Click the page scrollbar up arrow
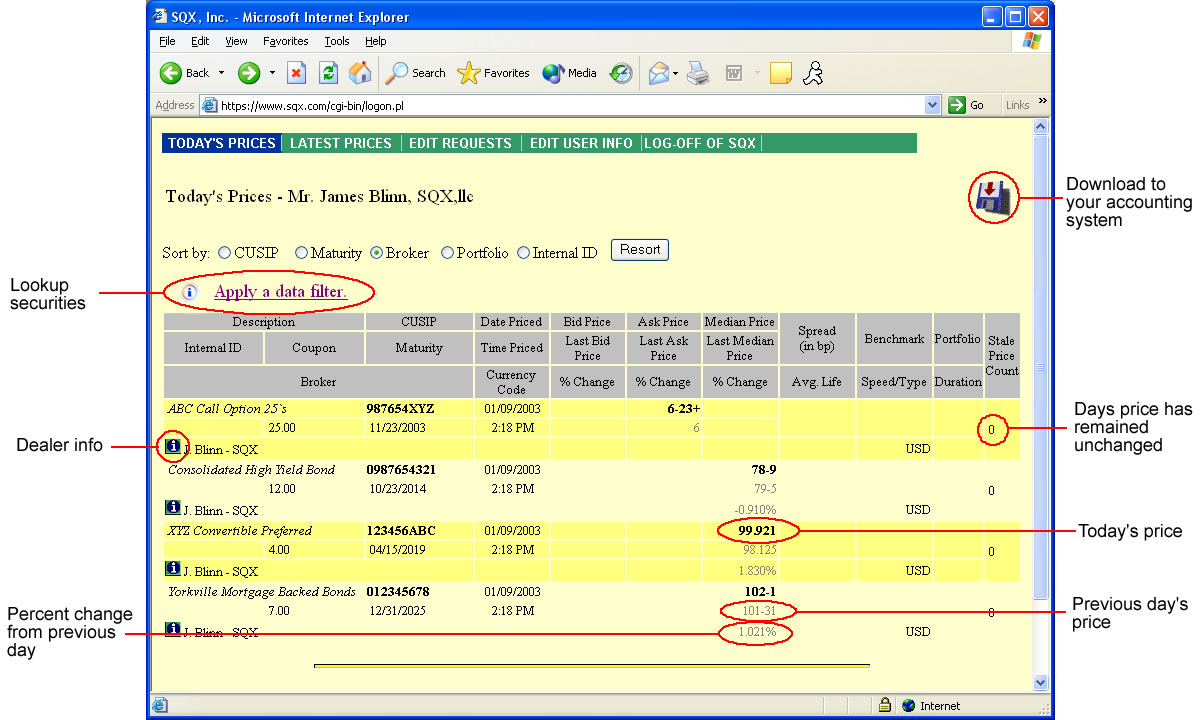The height and width of the screenshot is (720, 1200). pyautogui.click(x=1040, y=128)
